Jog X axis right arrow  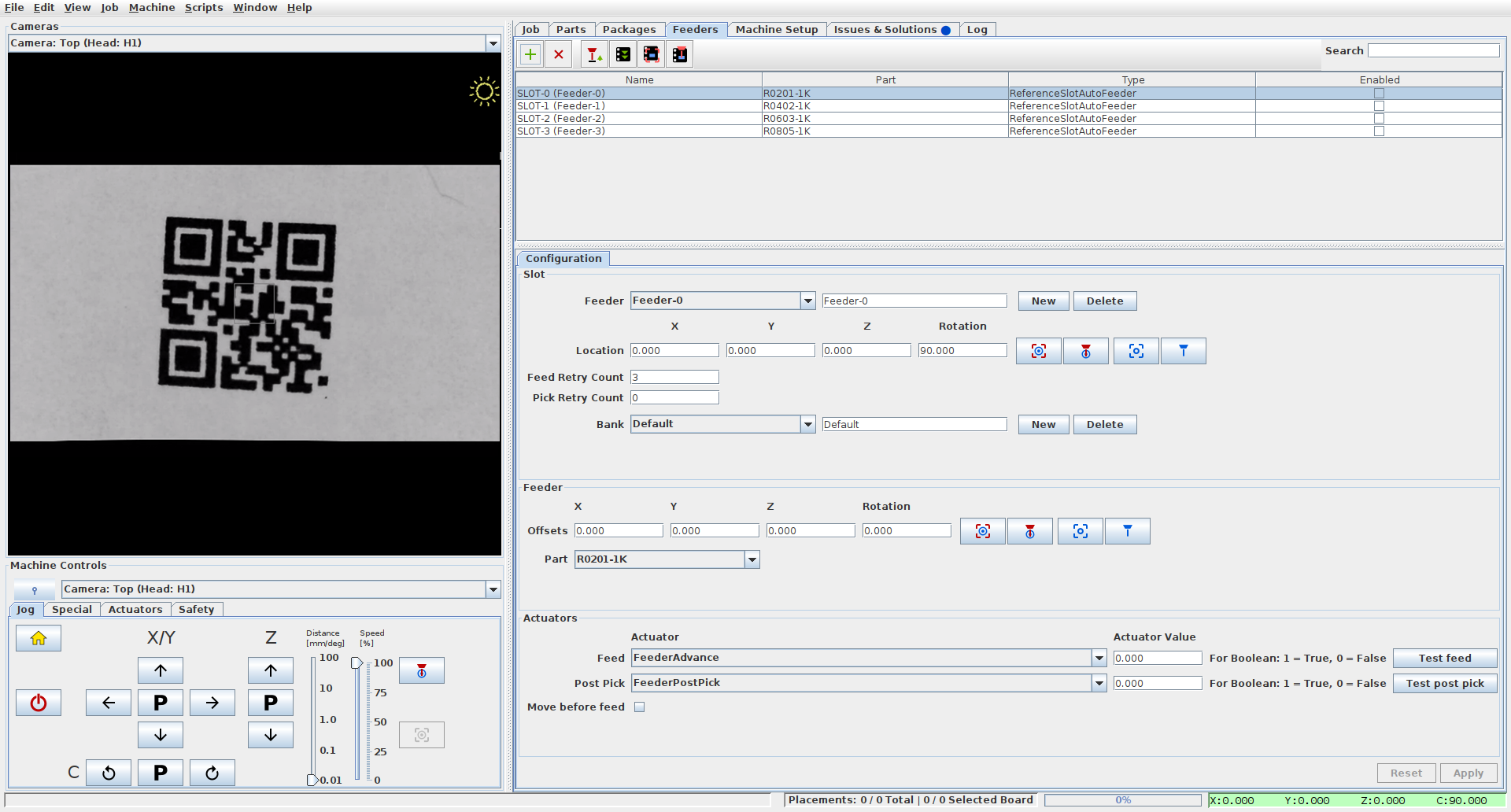pyautogui.click(x=212, y=703)
